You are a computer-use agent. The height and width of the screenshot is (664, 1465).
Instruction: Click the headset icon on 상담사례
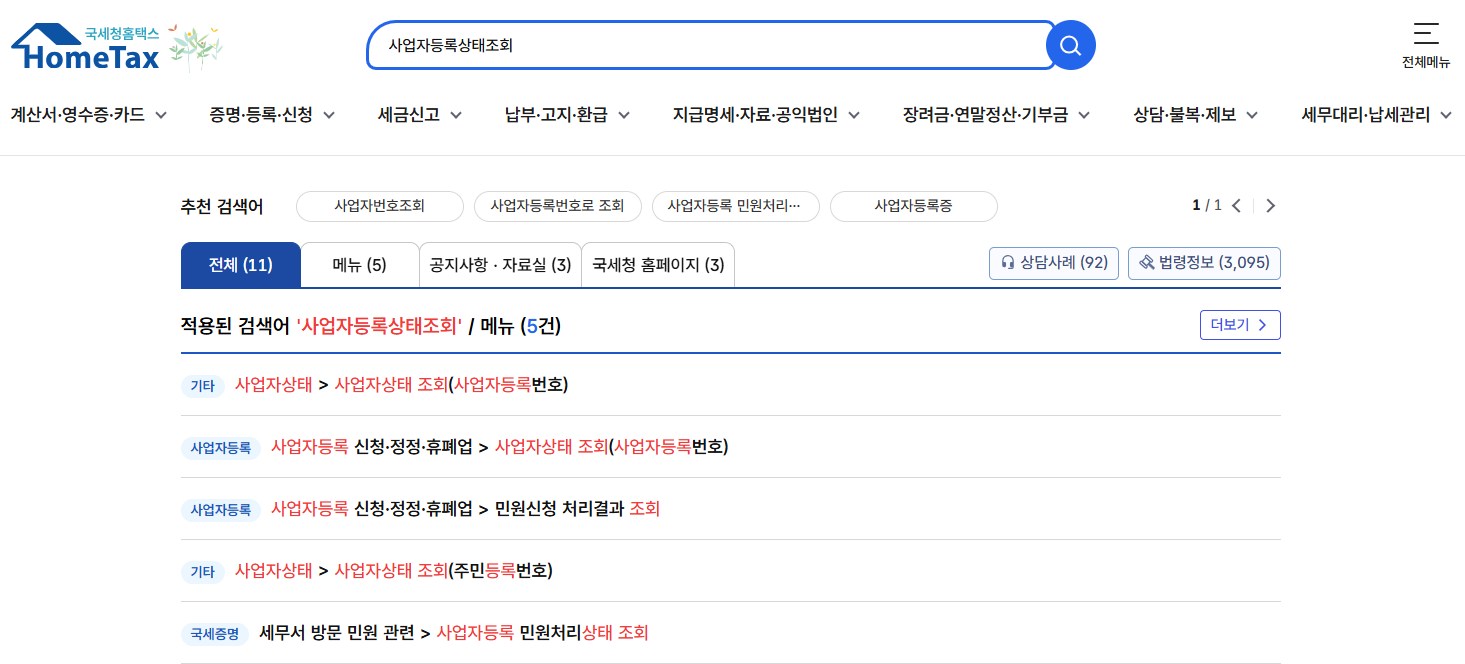pyautogui.click(x=1007, y=263)
